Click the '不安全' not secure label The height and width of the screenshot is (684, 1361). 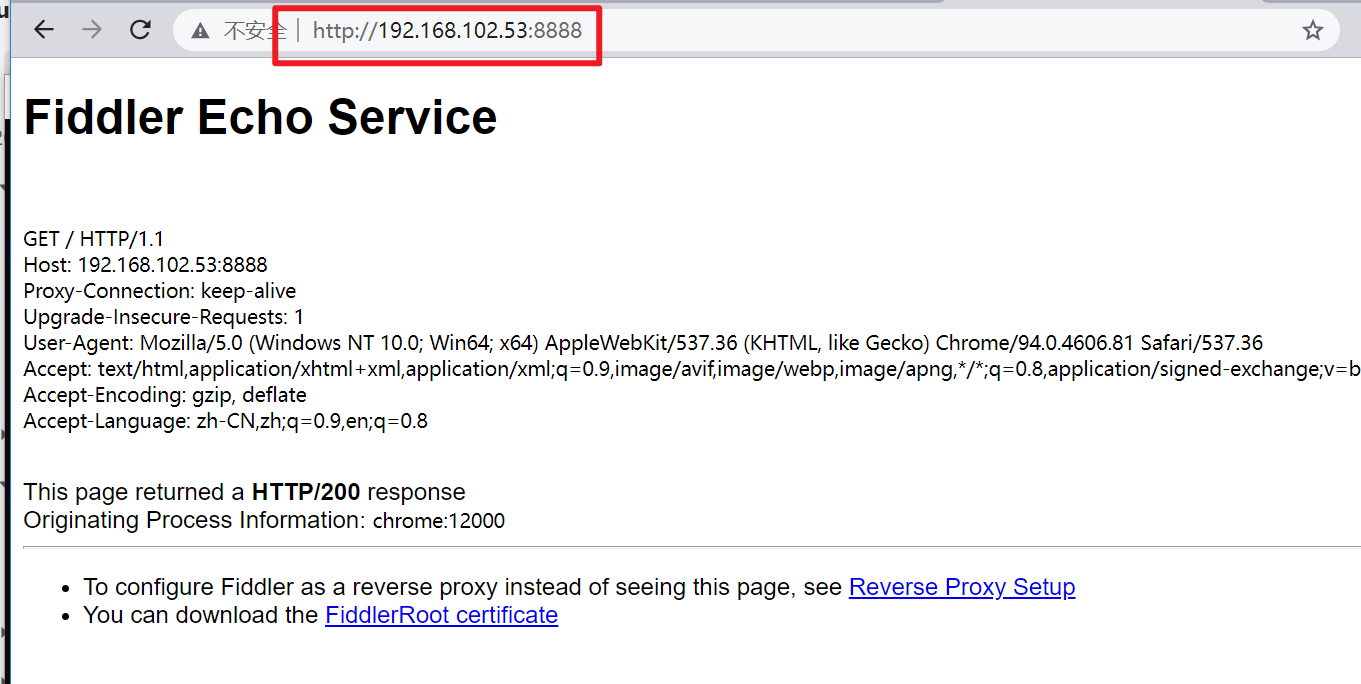tap(254, 31)
